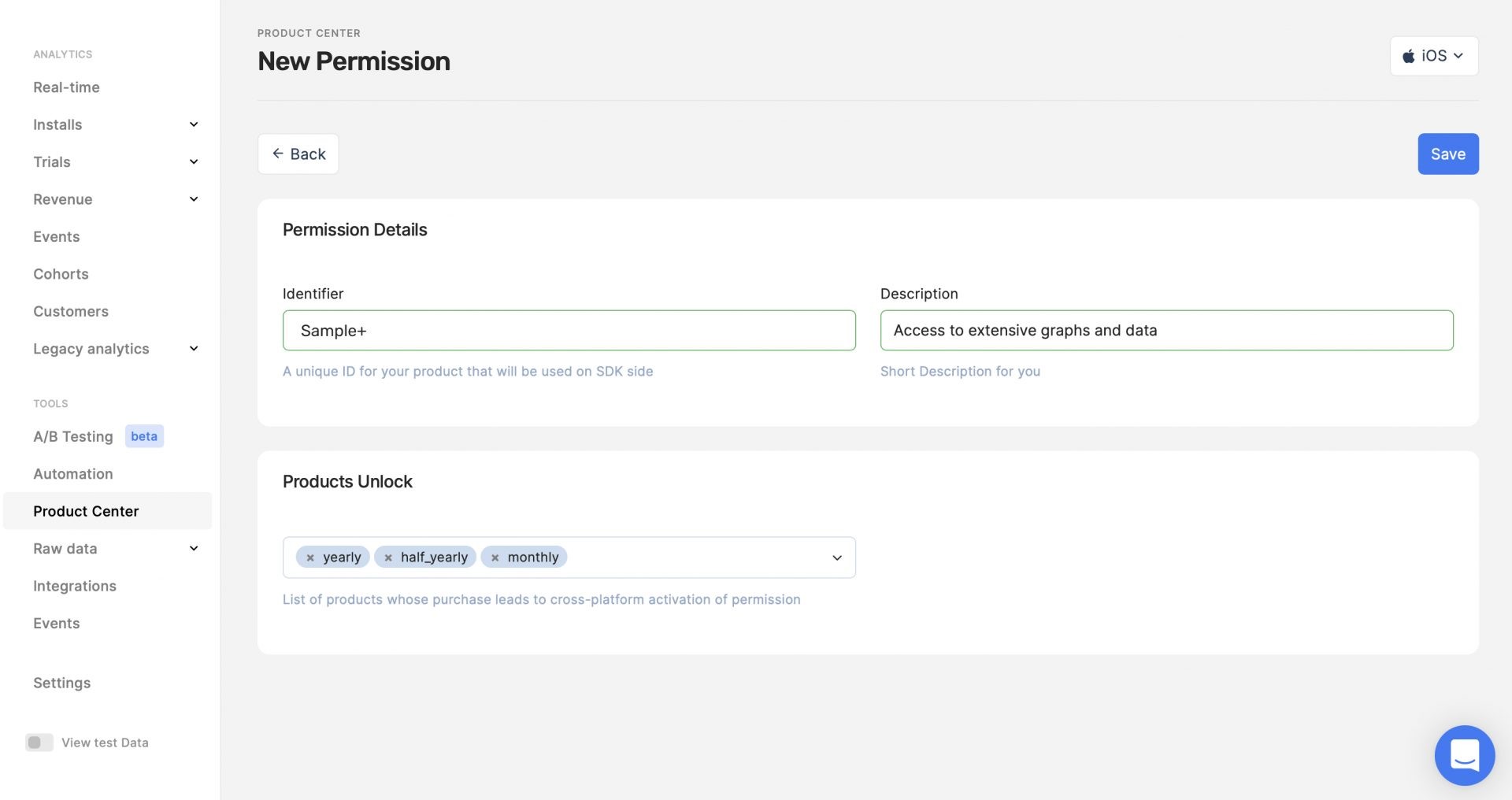The image size is (1512, 800).
Task: Open the Products Unlock selection dropdown
Action: (x=836, y=557)
